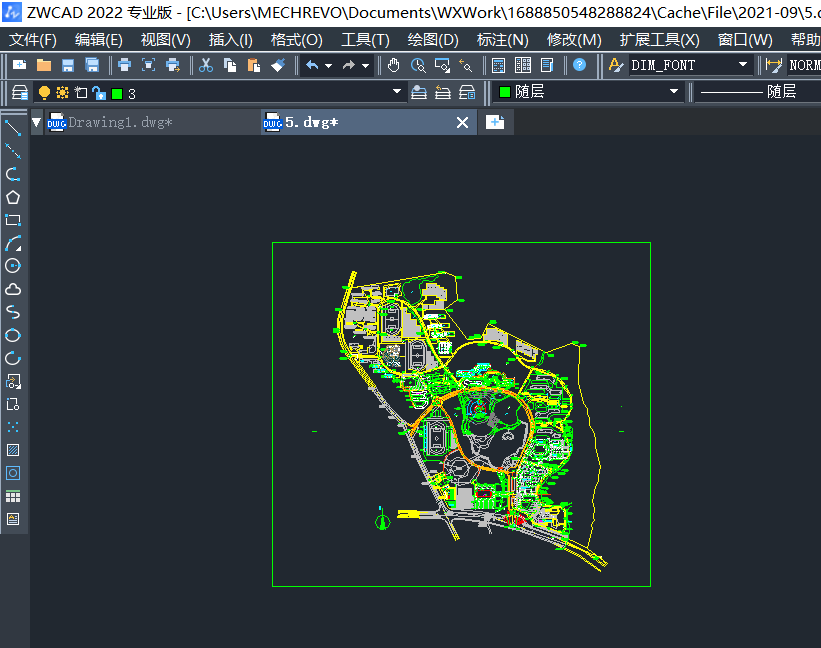Toggle layer 3 freeze sun icon
821x648 pixels.
62,93
